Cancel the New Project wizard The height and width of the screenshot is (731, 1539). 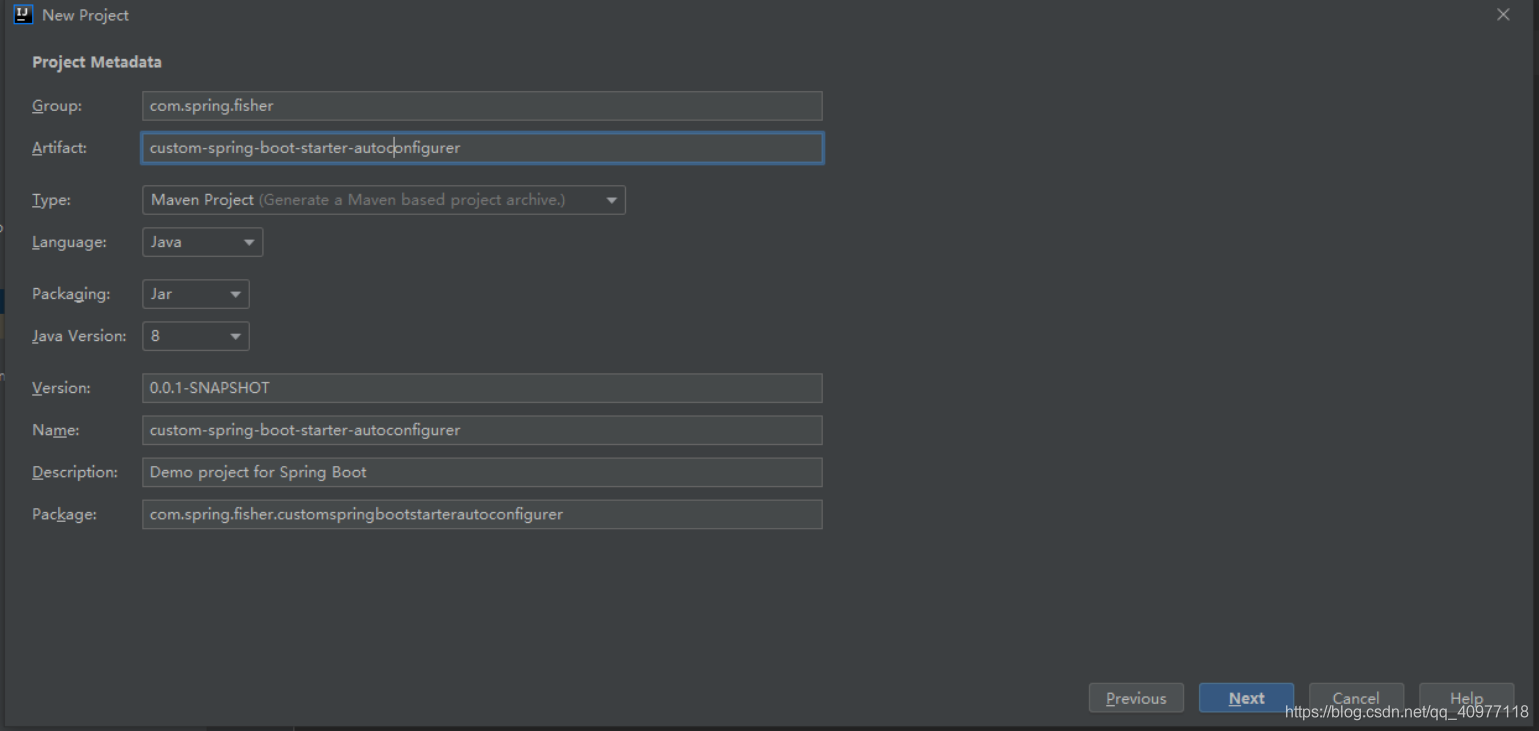click(x=1356, y=698)
